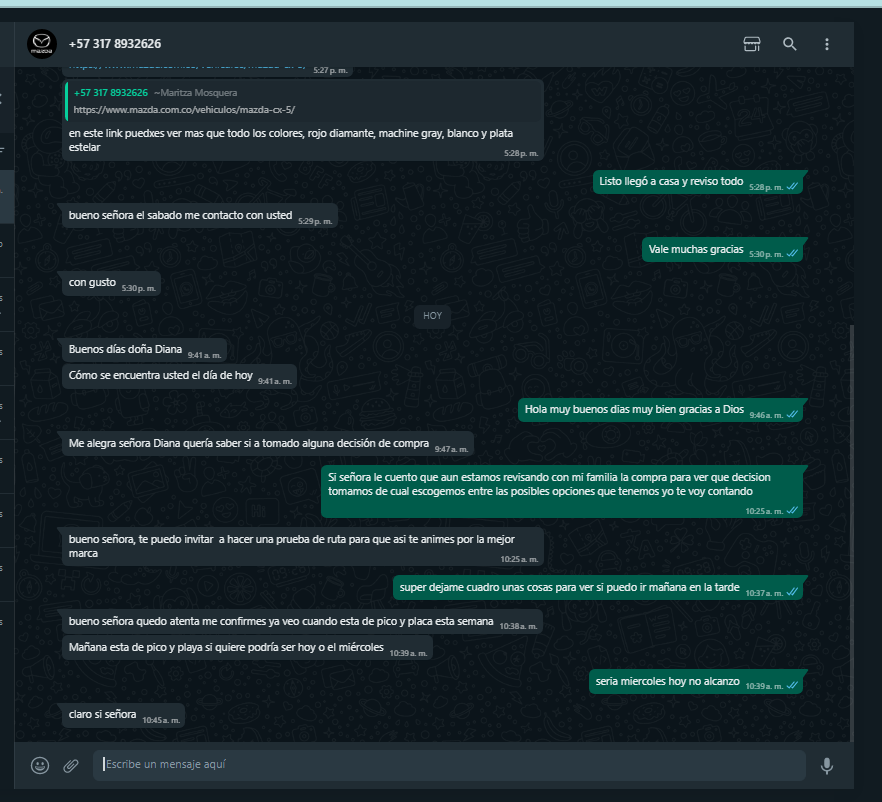The image size is (882, 802).
Task: Select the 'claro si señora' message
Action: (124, 715)
